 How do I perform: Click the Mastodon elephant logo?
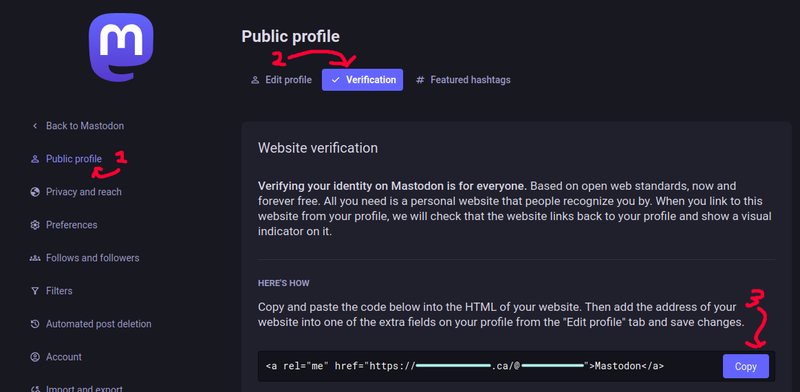(121, 47)
